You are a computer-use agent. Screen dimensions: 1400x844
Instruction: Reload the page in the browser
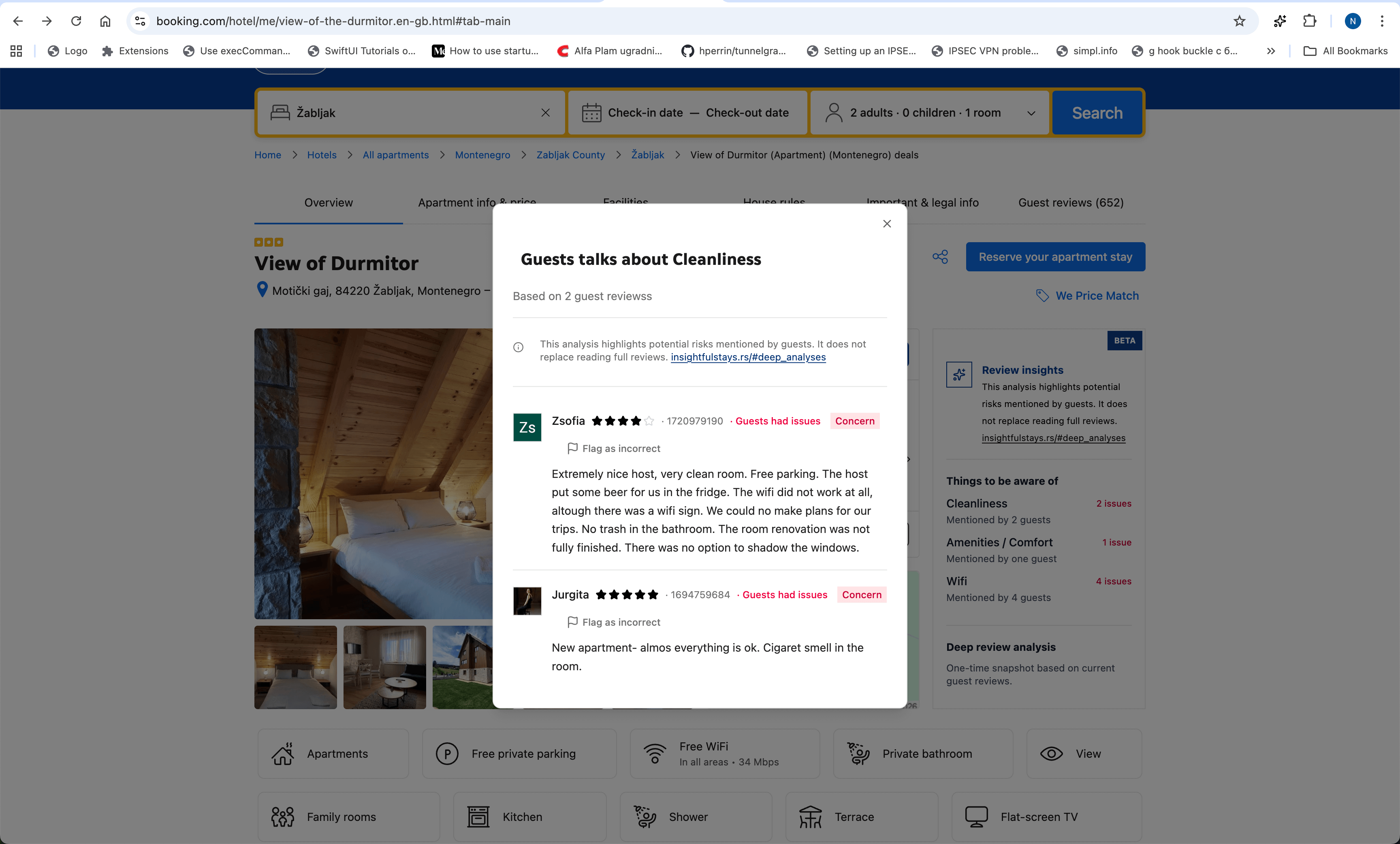pyautogui.click(x=76, y=21)
